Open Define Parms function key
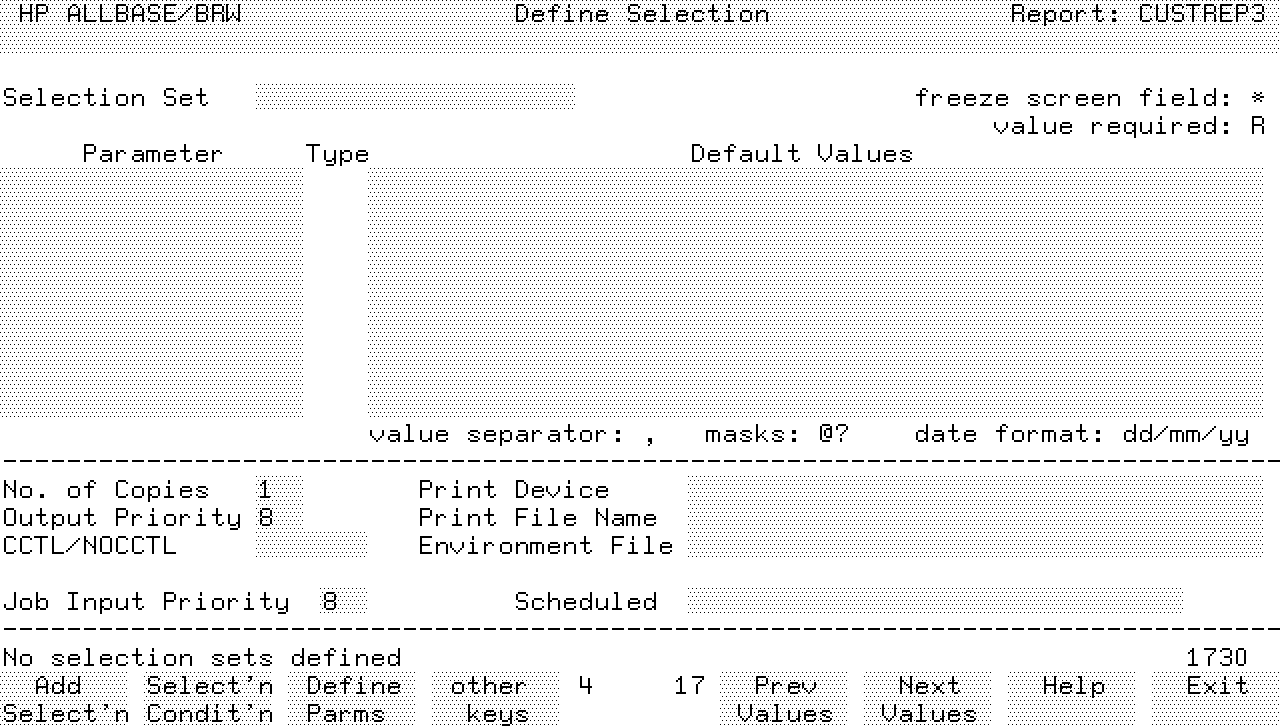Image resolution: width=1280 pixels, height=726 pixels. pos(353,699)
